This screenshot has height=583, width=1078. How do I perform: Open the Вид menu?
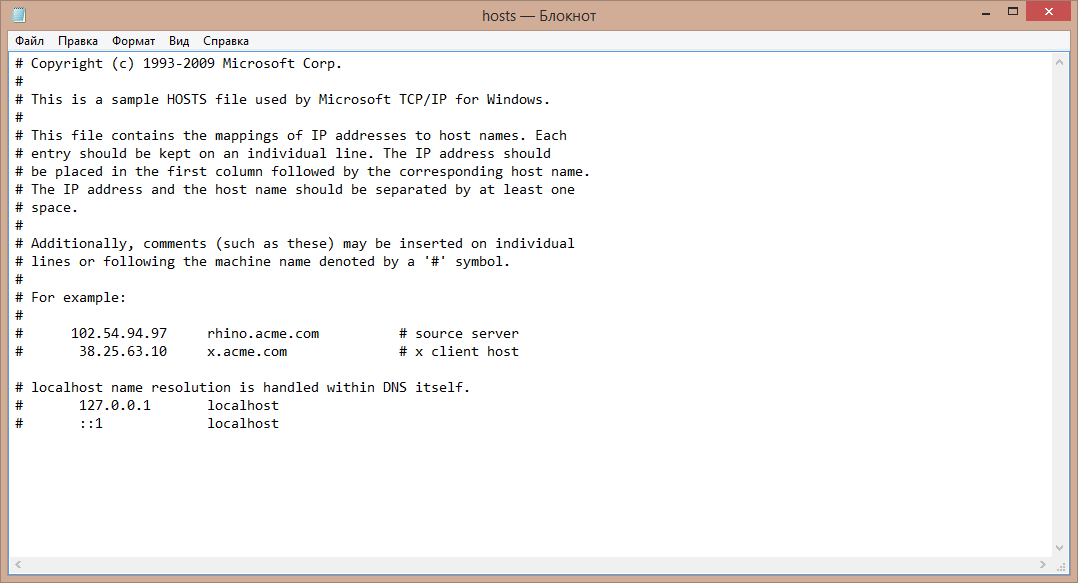(x=179, y=41)
